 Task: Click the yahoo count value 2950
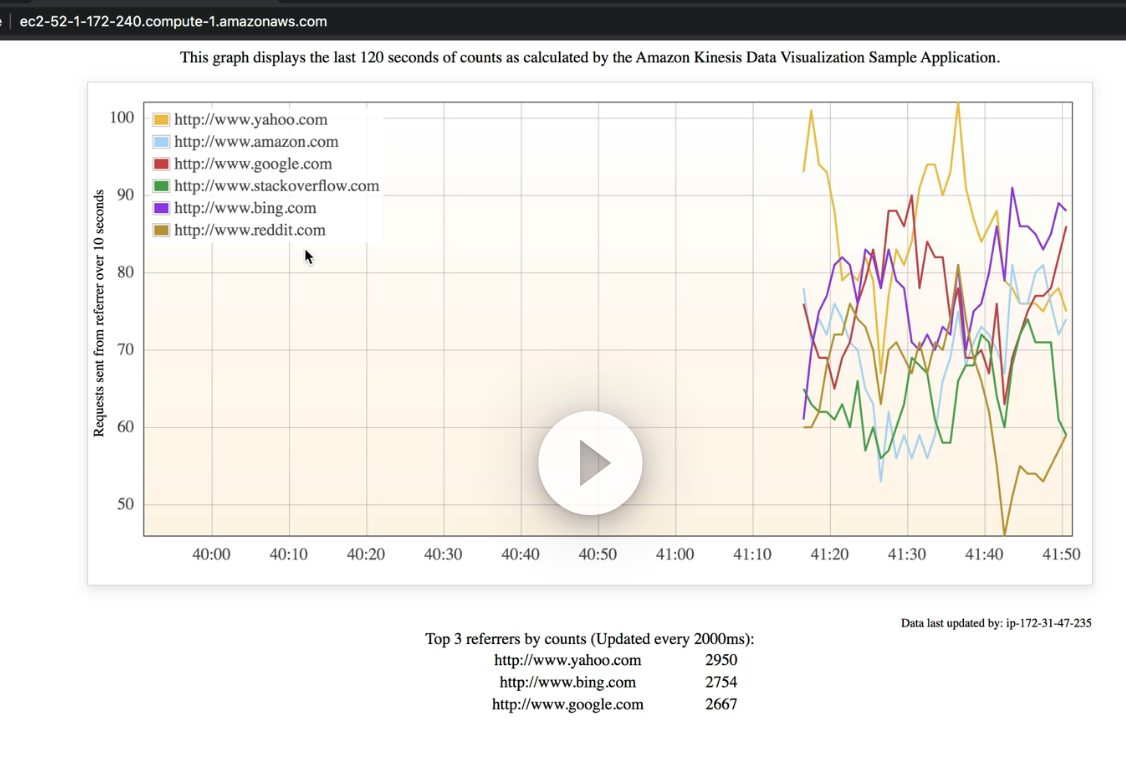(x=721, y=660)
